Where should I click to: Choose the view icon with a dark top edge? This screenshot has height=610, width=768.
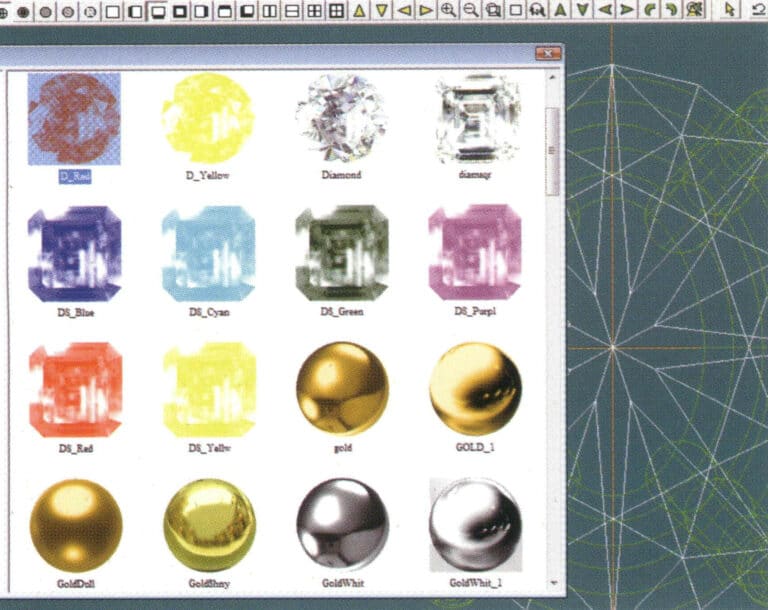[x=225, y=12]
